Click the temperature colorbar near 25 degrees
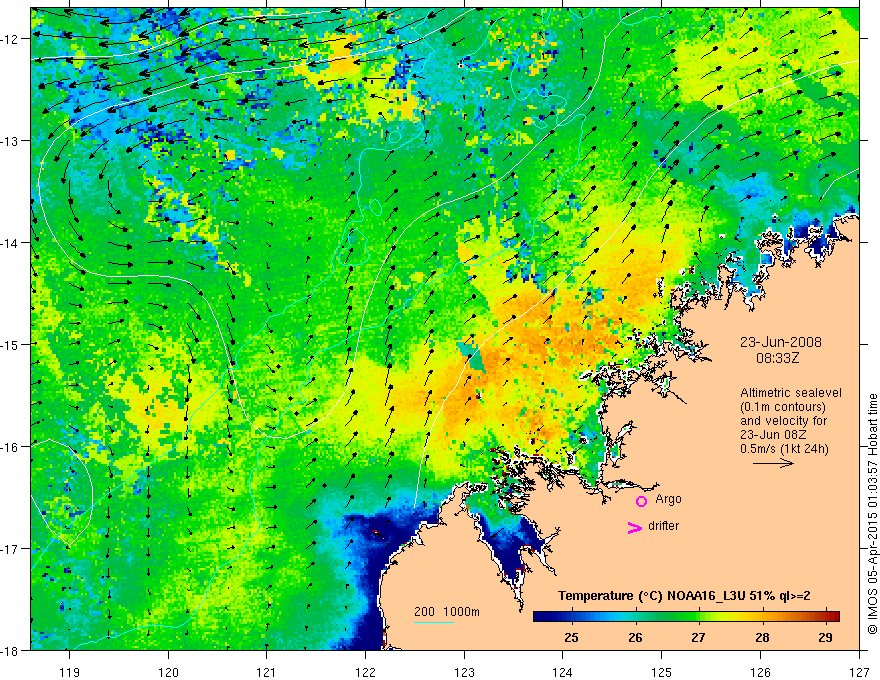This screenshot has width=880, height=680. point(572,617)
